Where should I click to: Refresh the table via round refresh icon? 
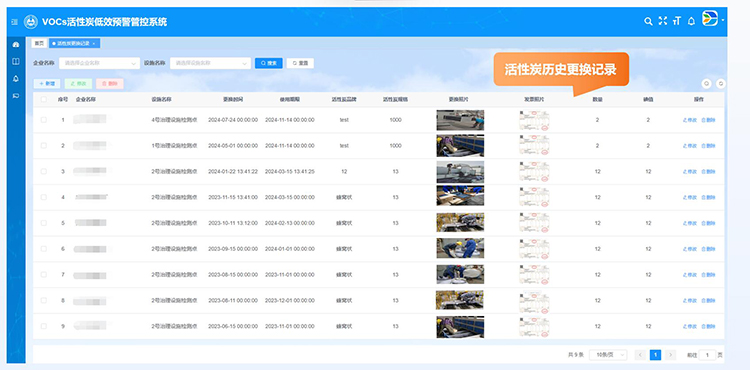pos(720,84)
